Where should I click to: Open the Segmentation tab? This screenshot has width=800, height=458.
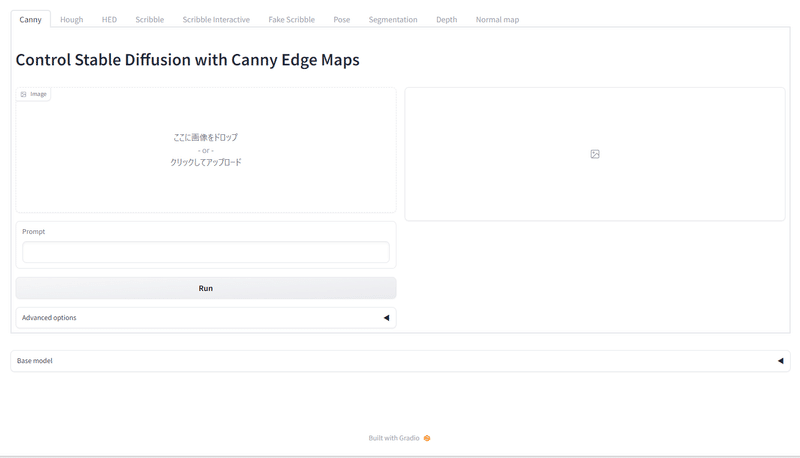pyautogui.click(x=393, y=19)
